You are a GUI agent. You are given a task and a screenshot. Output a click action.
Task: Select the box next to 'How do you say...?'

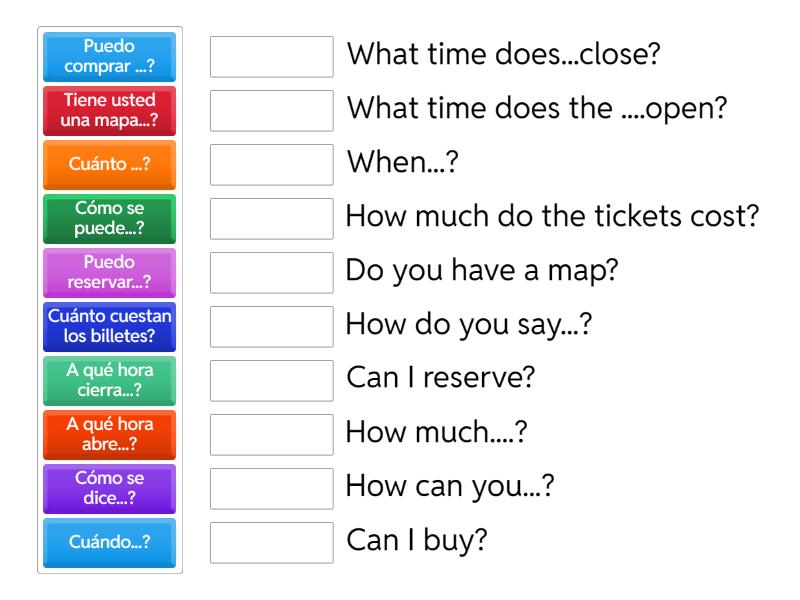[271, 327]
